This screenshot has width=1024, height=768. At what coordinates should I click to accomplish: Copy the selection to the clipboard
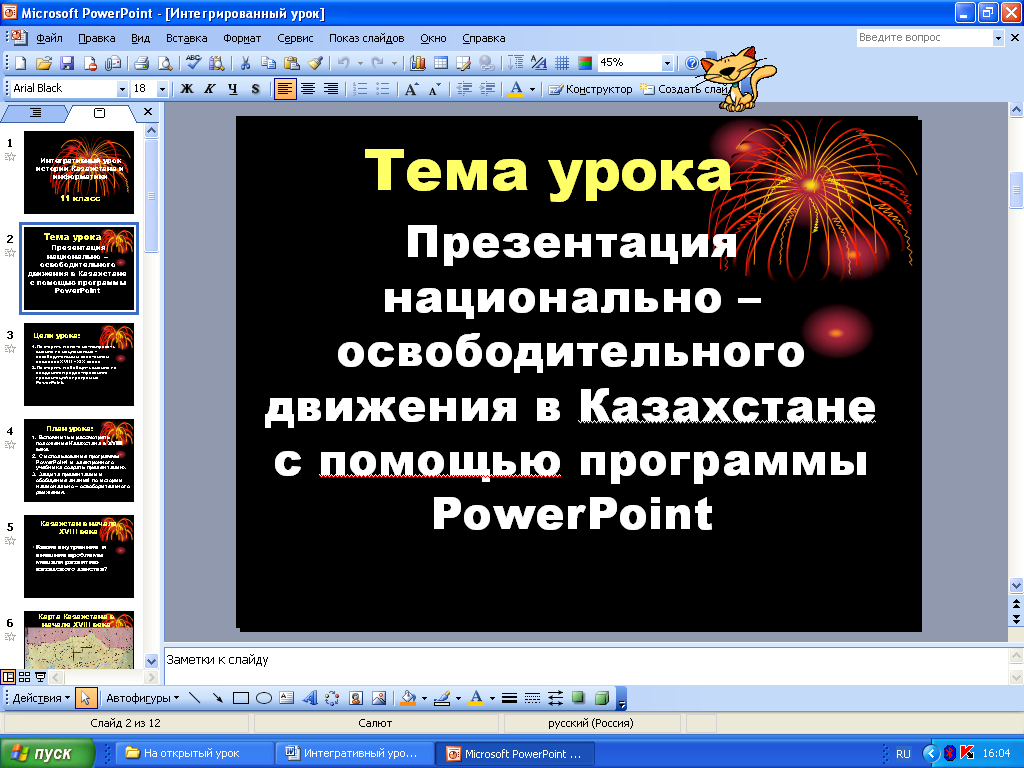click(268, 63)
